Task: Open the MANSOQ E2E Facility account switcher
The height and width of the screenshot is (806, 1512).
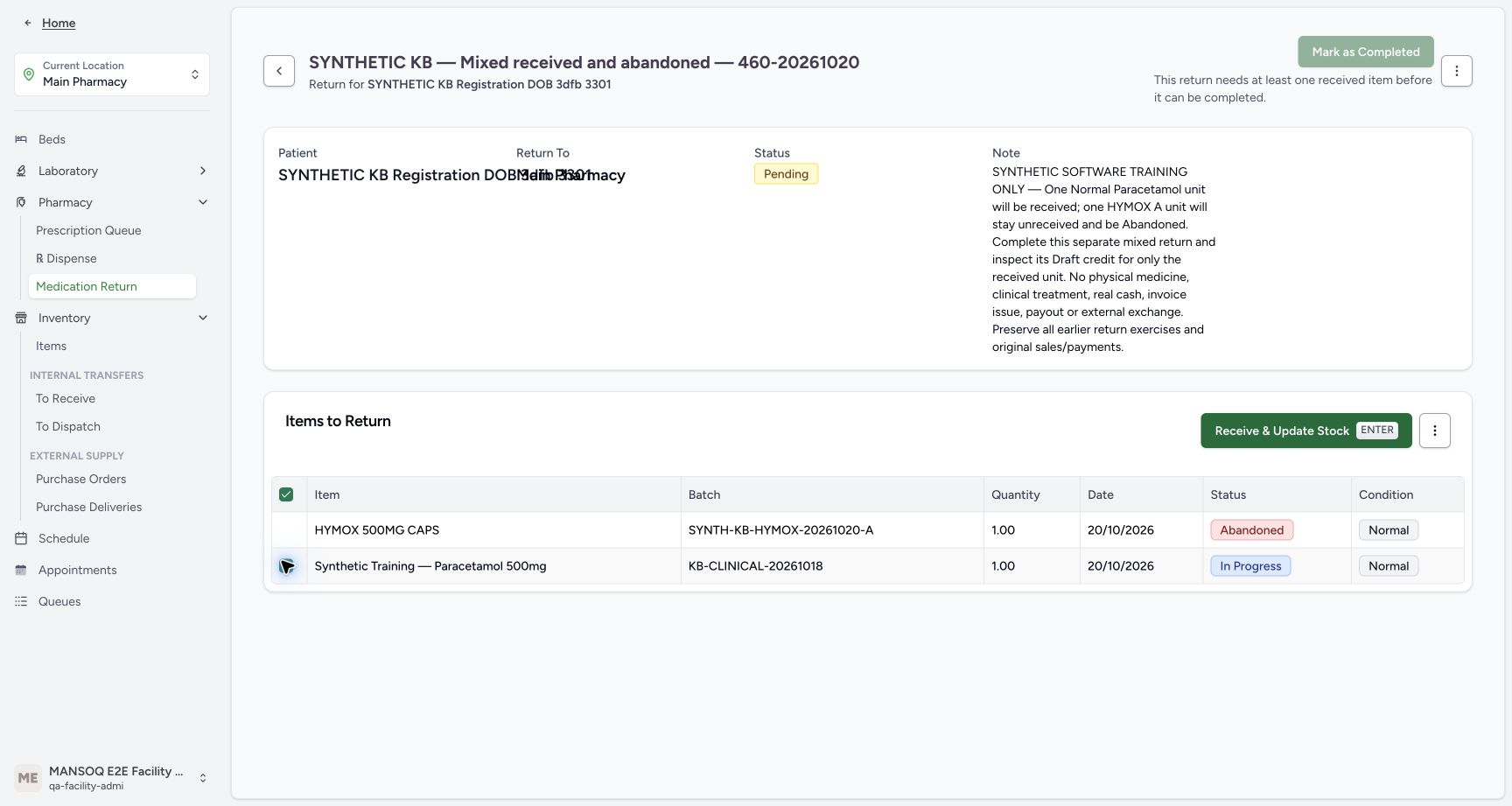Action: [112, 778]
